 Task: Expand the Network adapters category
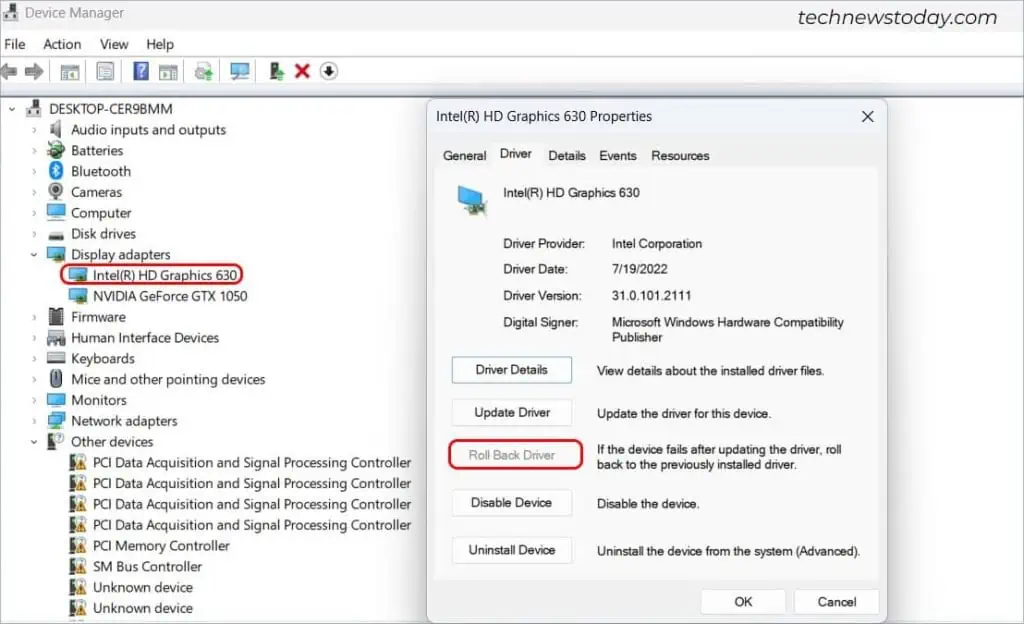(x=34, y=421)
